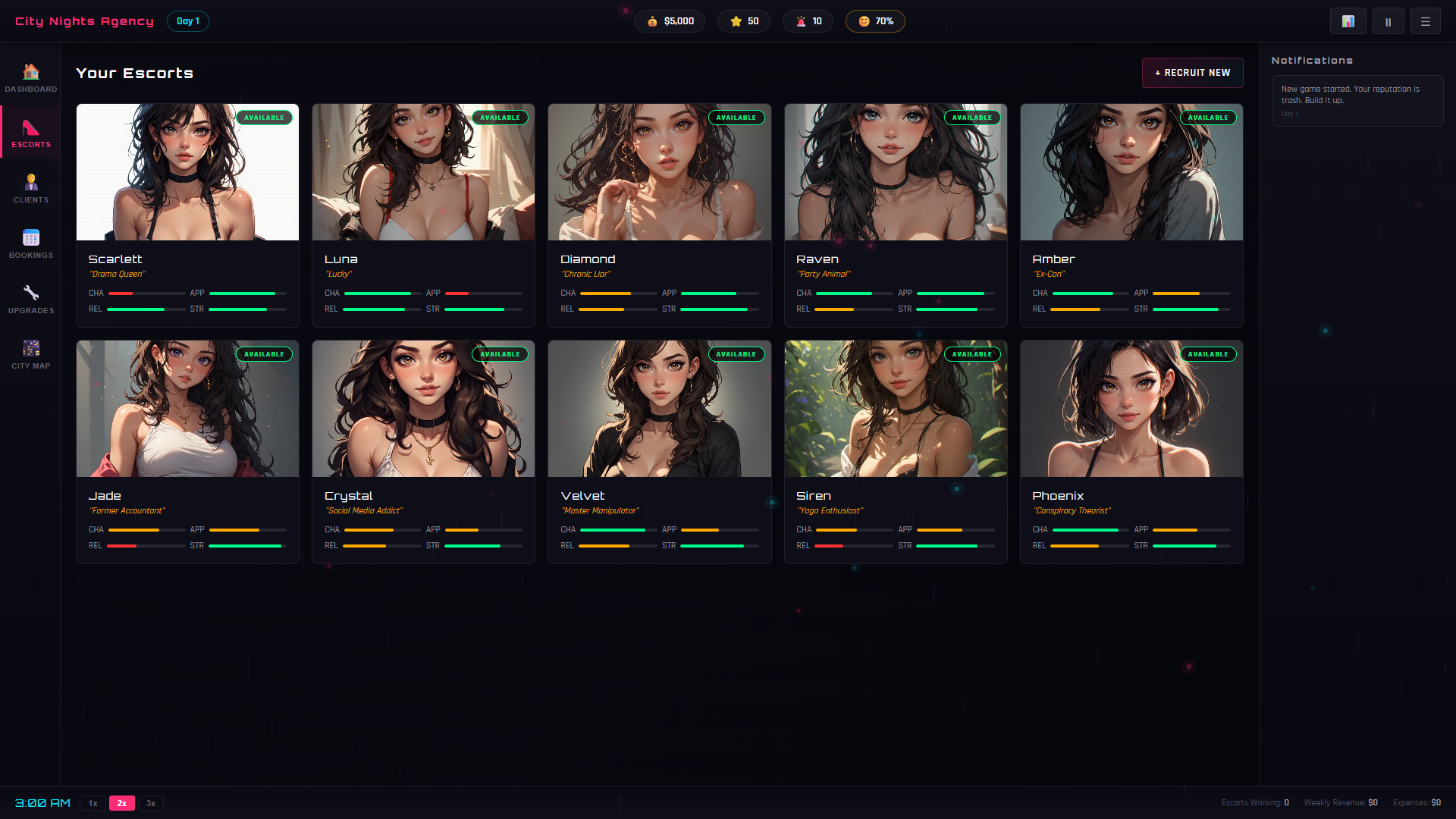Click the Raven name label

pyautogui.click(x=817, y=259)
